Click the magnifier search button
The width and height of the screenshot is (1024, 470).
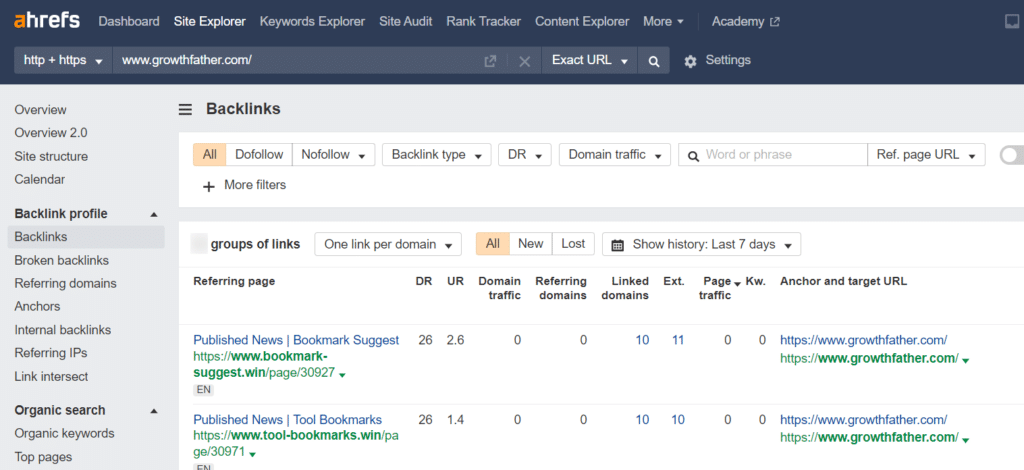[653, 61]
